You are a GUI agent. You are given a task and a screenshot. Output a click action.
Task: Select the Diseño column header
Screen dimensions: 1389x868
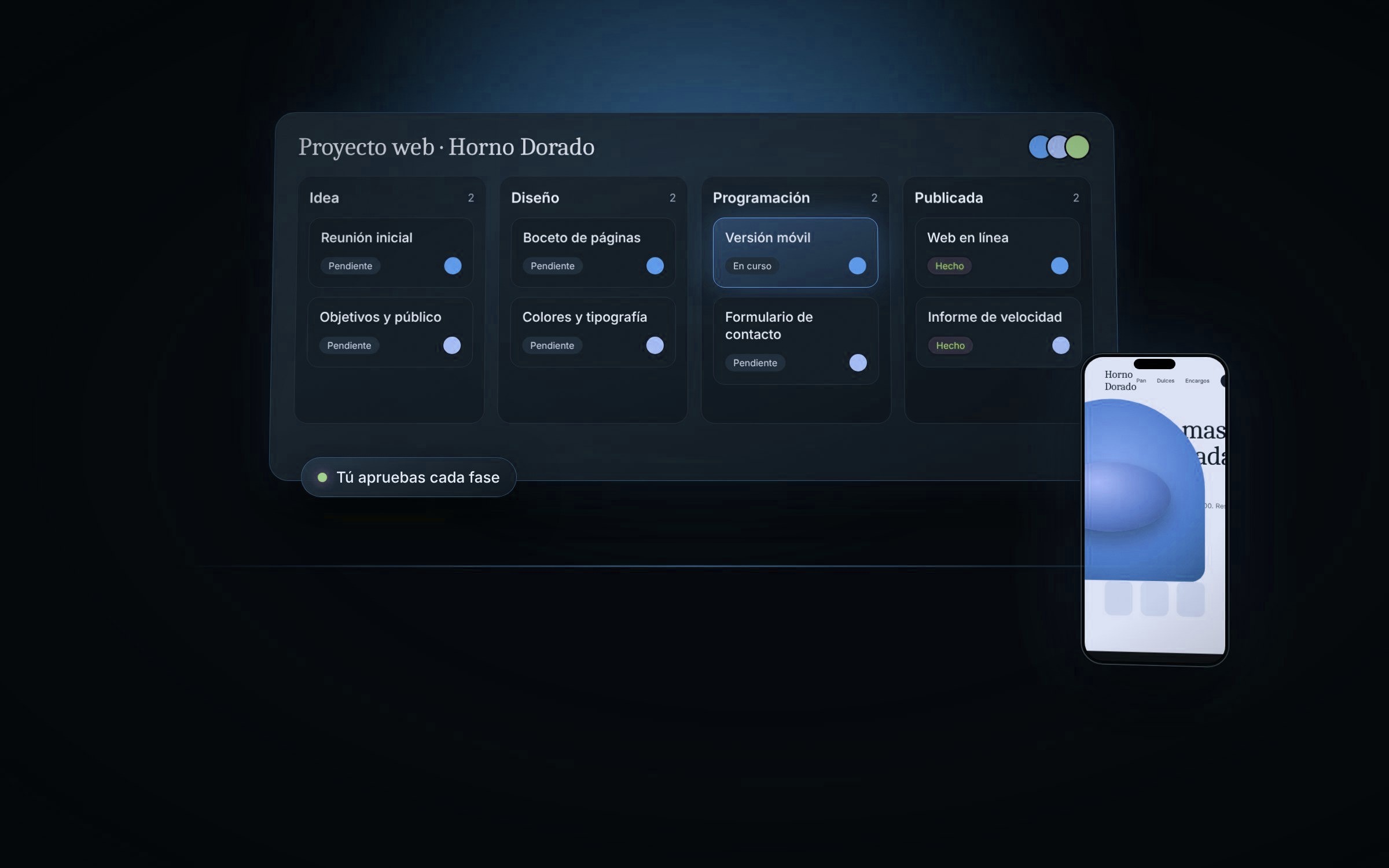pyautogui.click(x=535, y=198)
